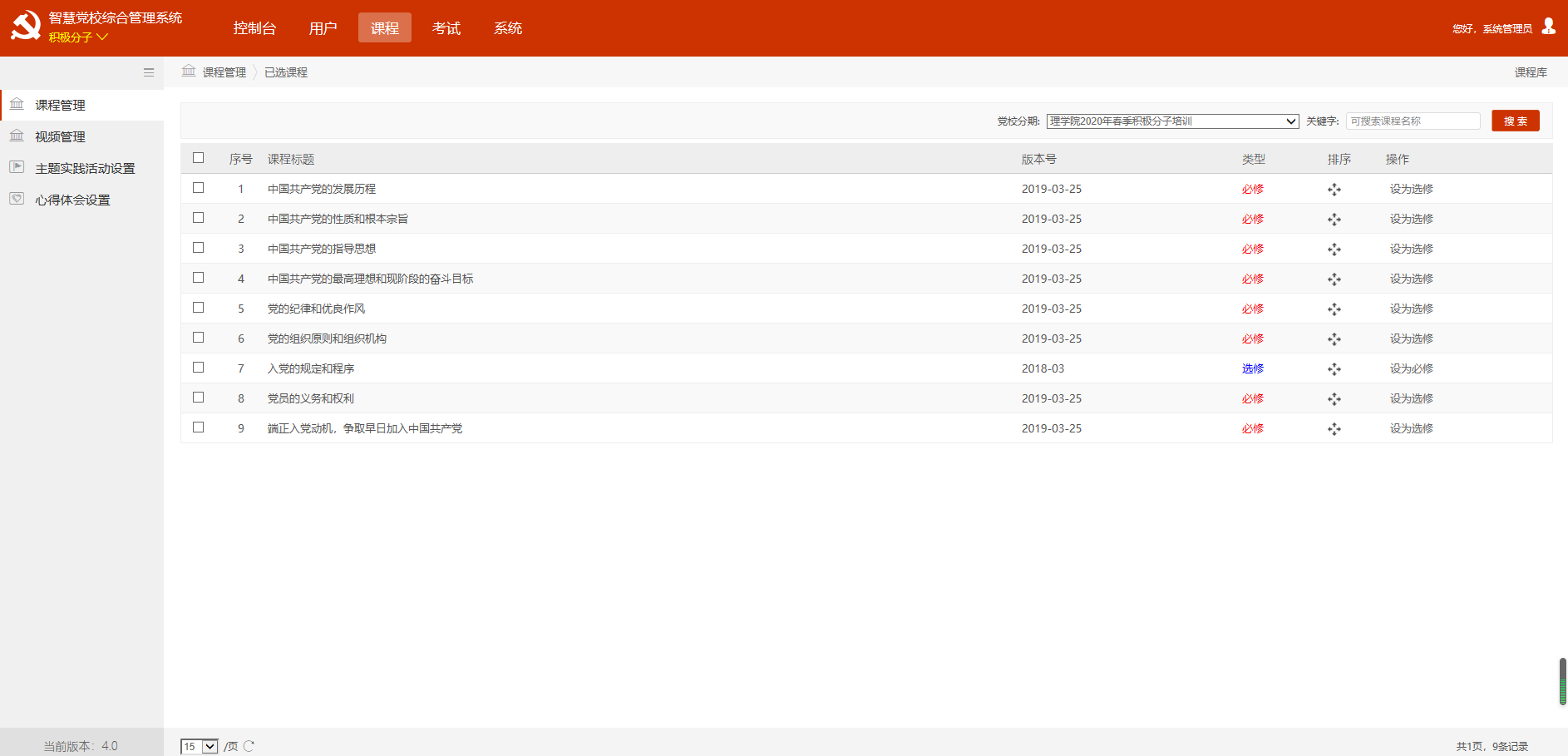Click the vertical scrollbar thumb
The image size is (1568, 756).
click(x=1562, y=681)
